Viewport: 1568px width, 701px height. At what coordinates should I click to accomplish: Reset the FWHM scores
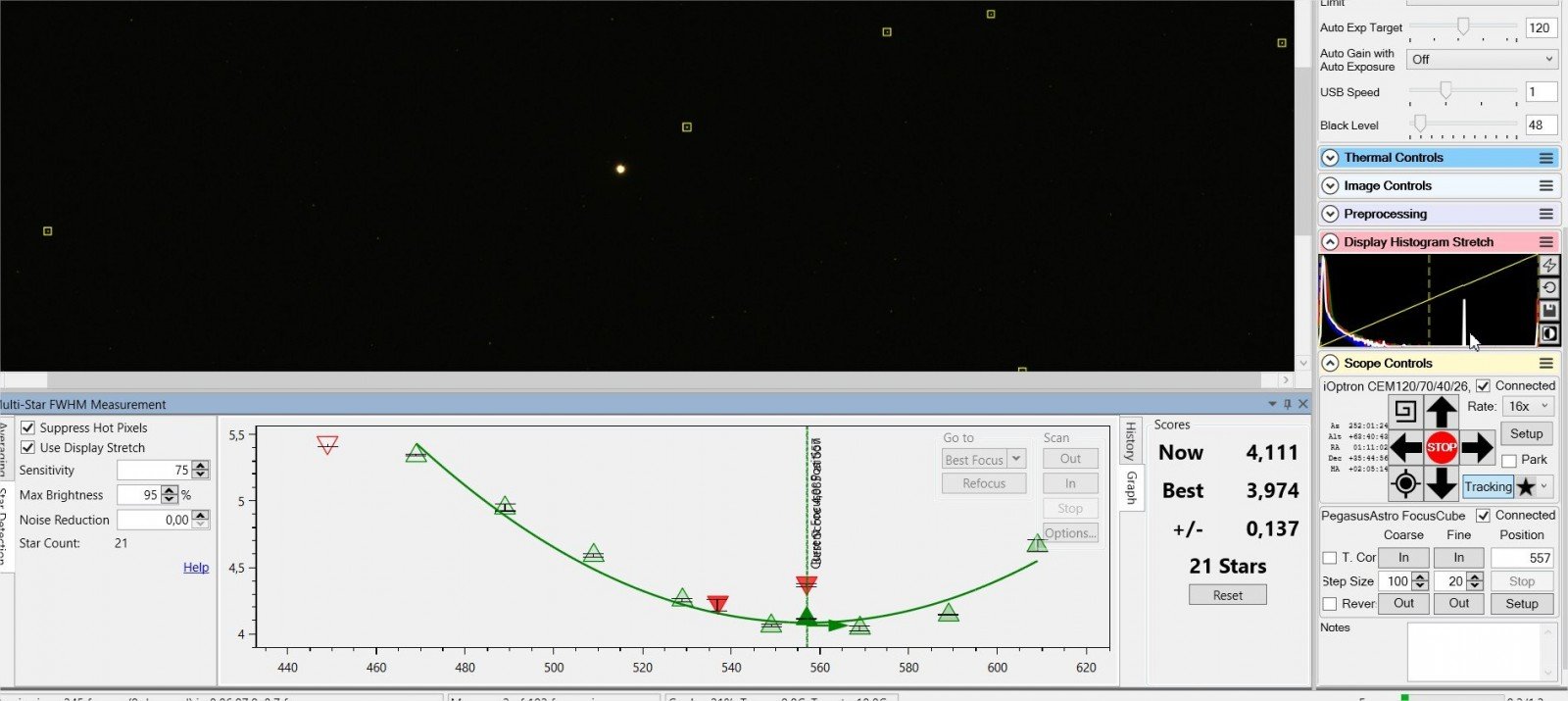click(x=1227, y=595)
